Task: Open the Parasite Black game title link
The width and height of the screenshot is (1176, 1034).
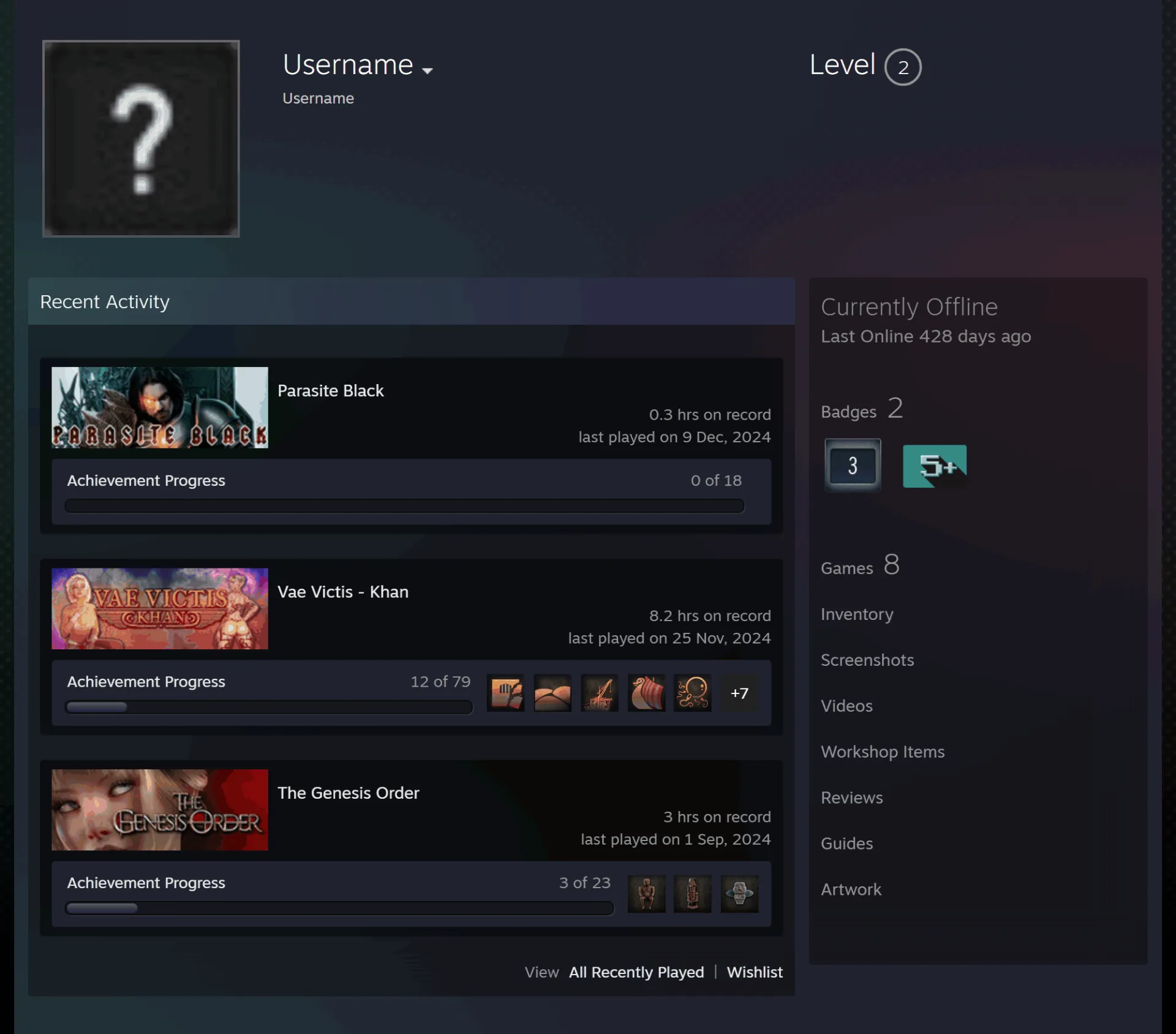Action: pos(331,391)
